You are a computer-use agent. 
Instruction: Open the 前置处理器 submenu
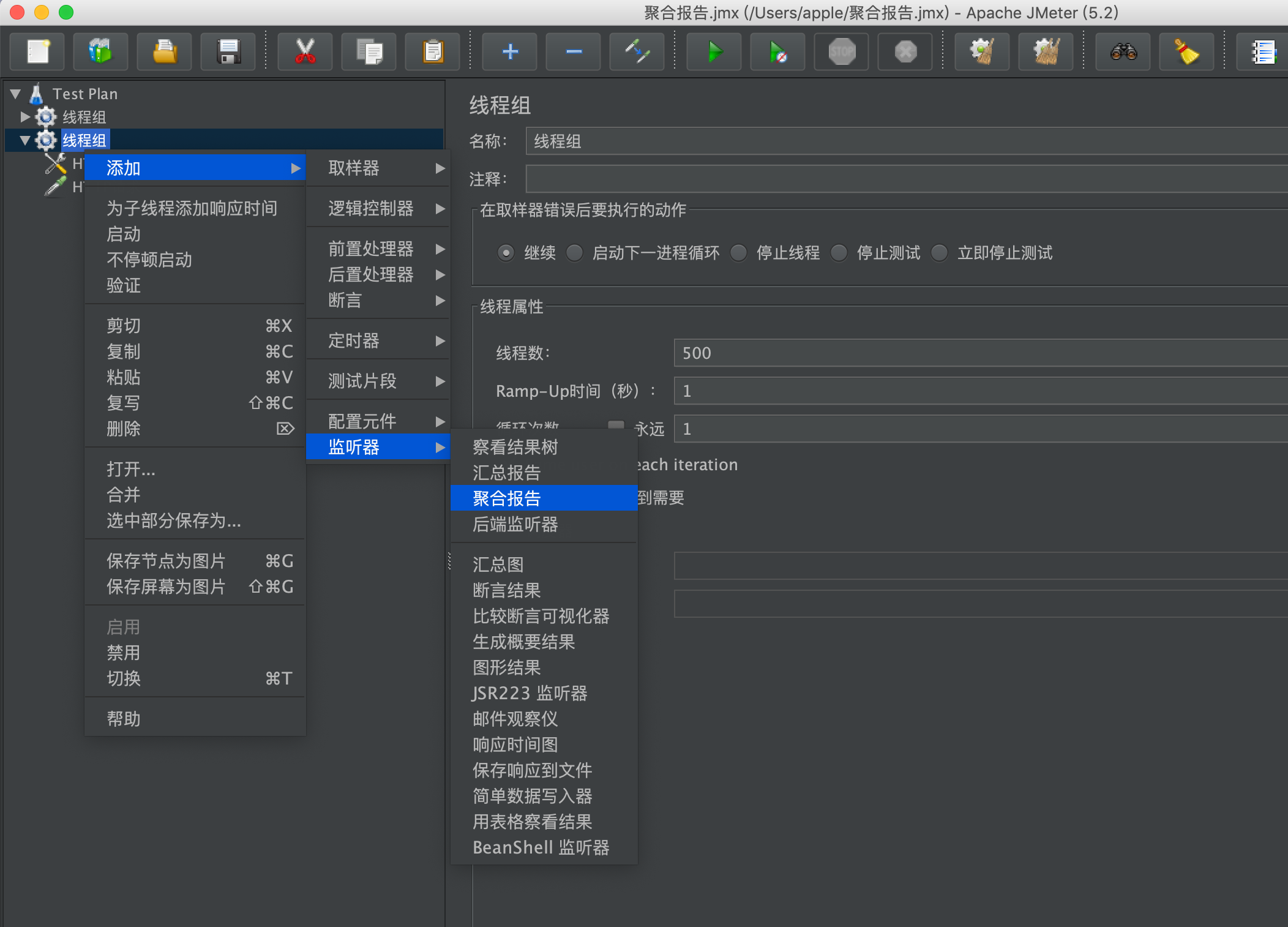click(x=378, y=249)
